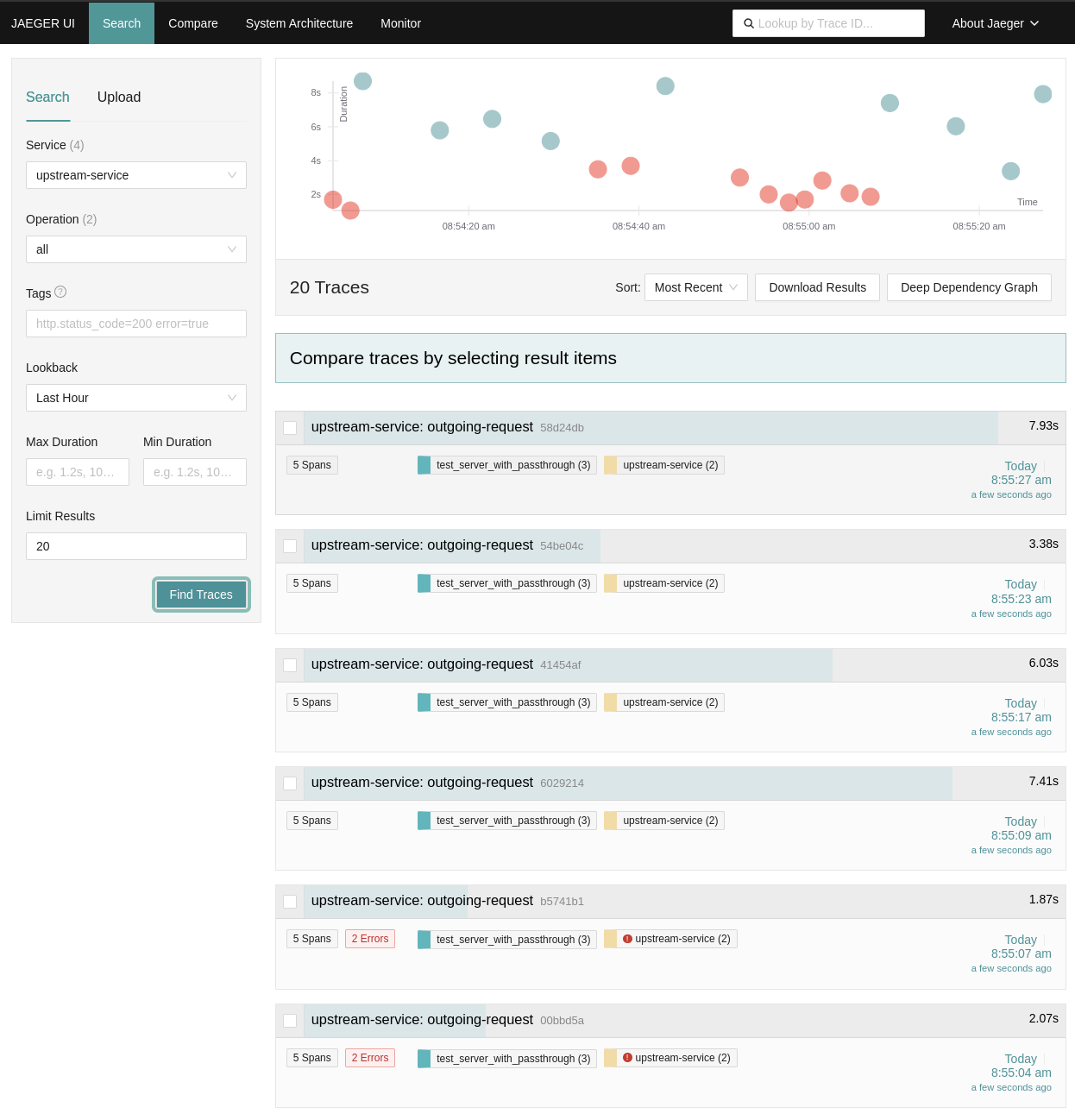Expand the Lookback dropdown showing Last Hour
Viewport: 1075px width, 1120px height.
[136, 398]
